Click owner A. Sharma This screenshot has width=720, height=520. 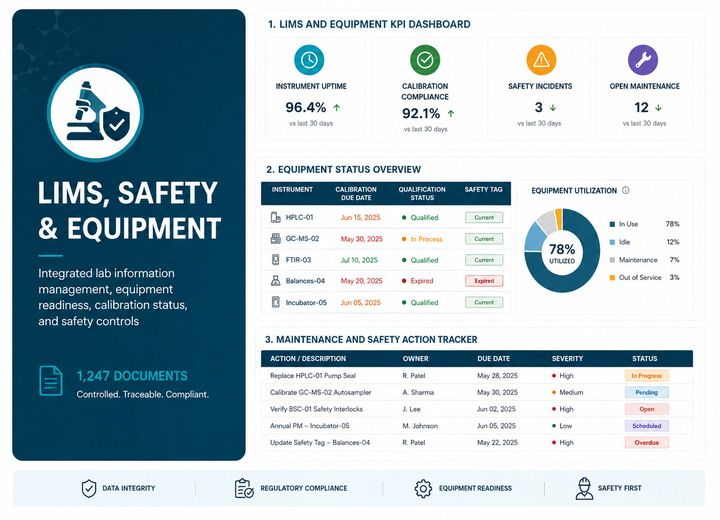[x=418, y=392]
